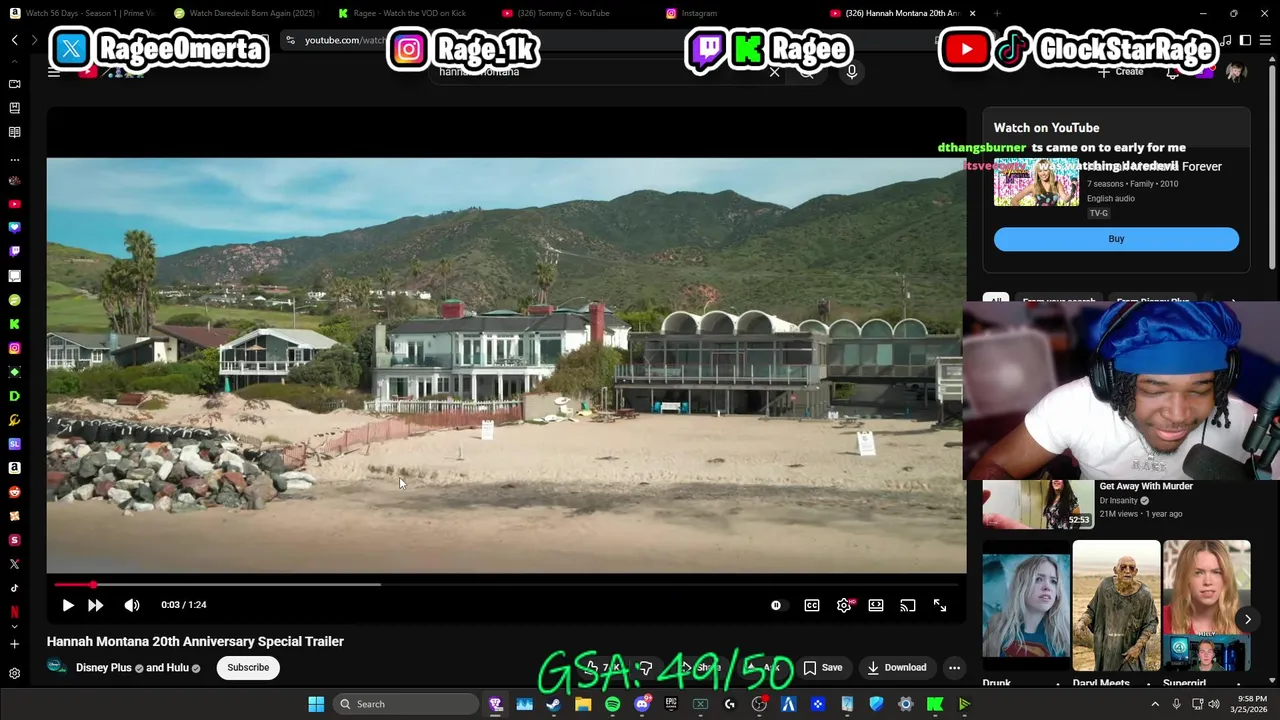
Task: Show hidden system tray icons chevron
Action: (1155, 704)
